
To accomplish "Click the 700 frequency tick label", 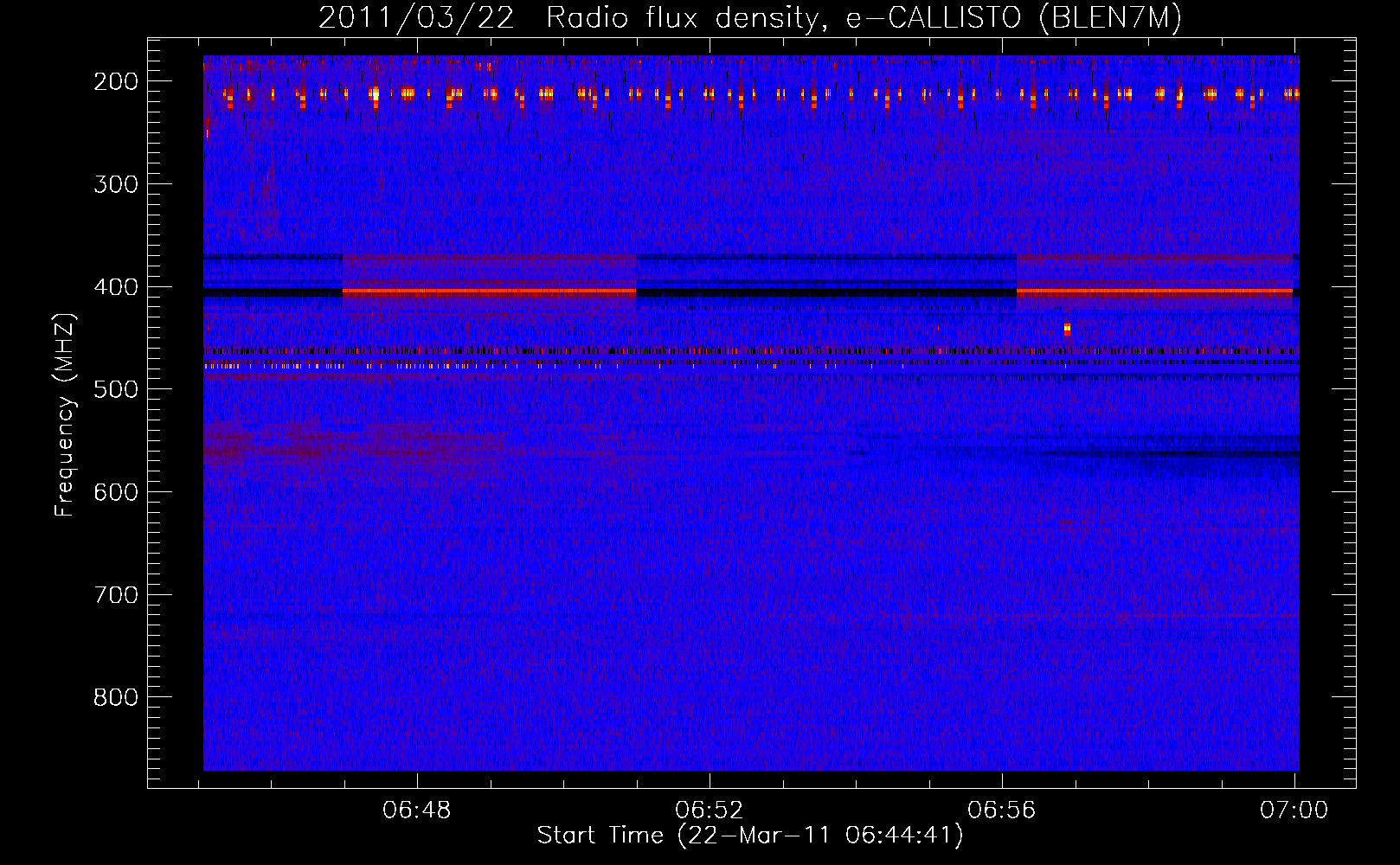I will click(x=116, y=595).
